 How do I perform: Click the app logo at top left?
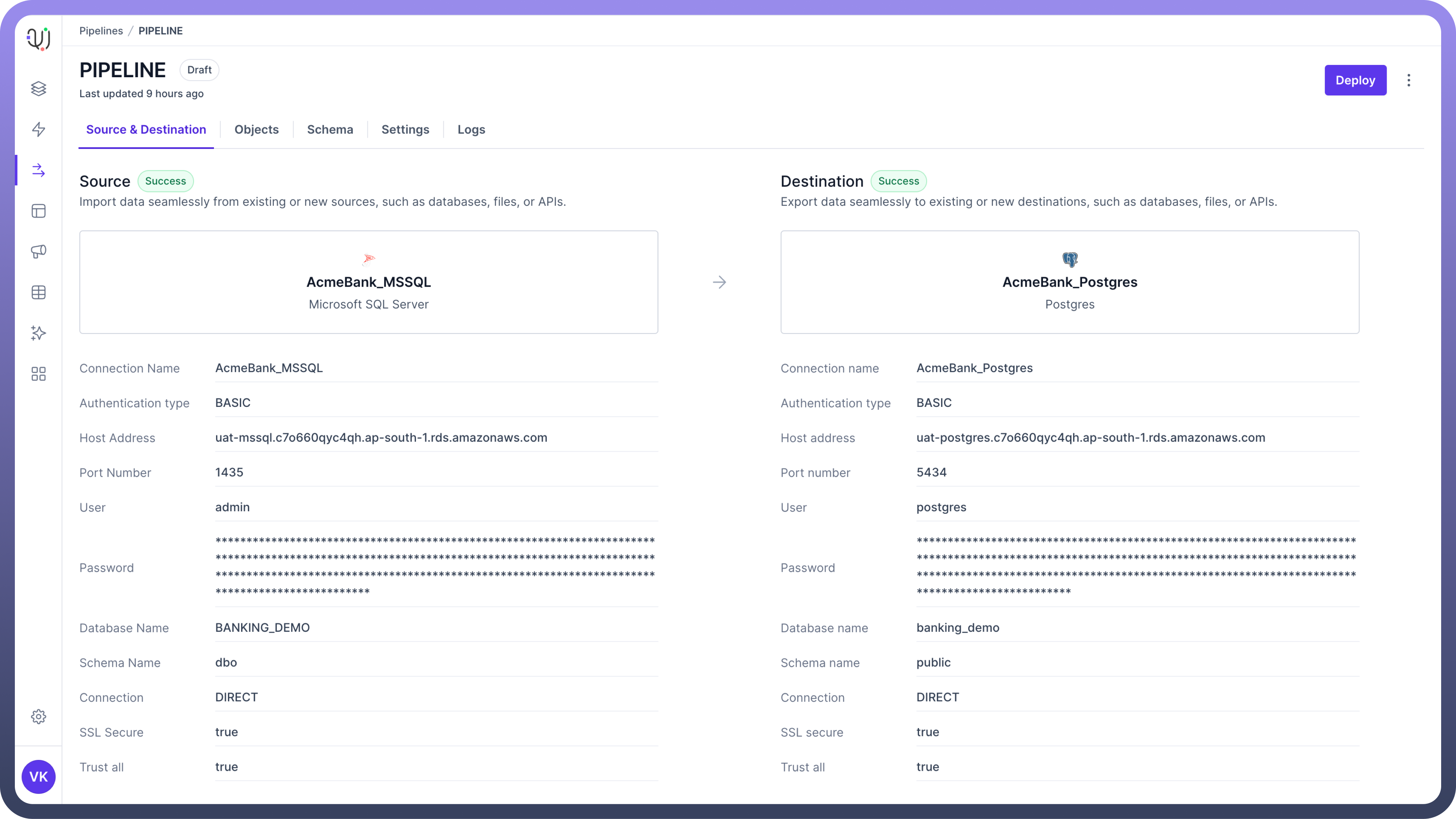coord(38,39)
